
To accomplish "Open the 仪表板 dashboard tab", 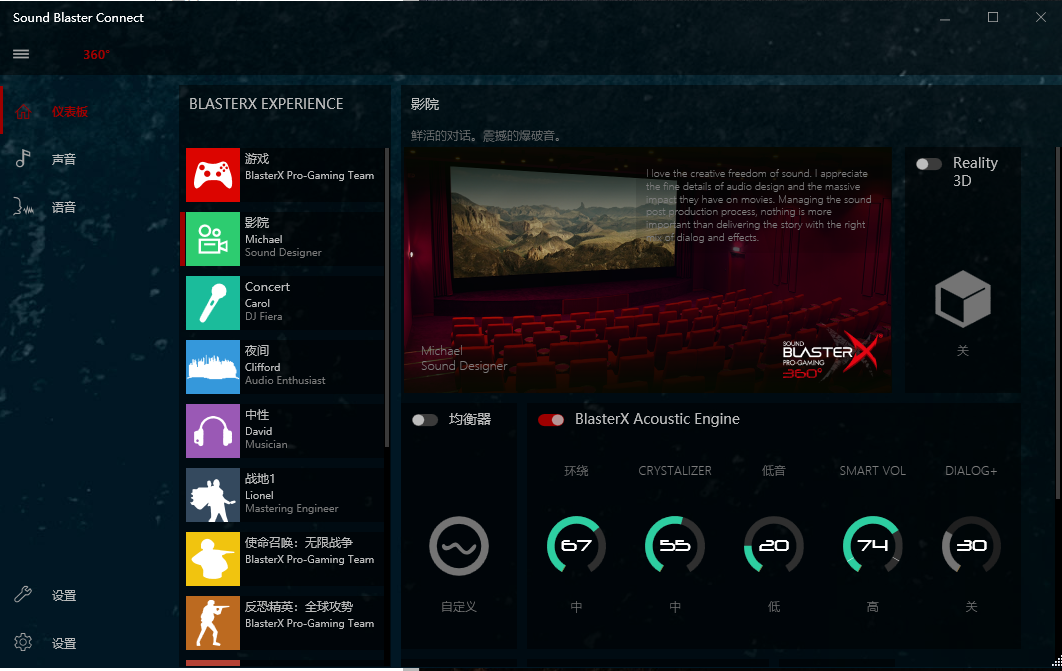I will coord(70,112).
